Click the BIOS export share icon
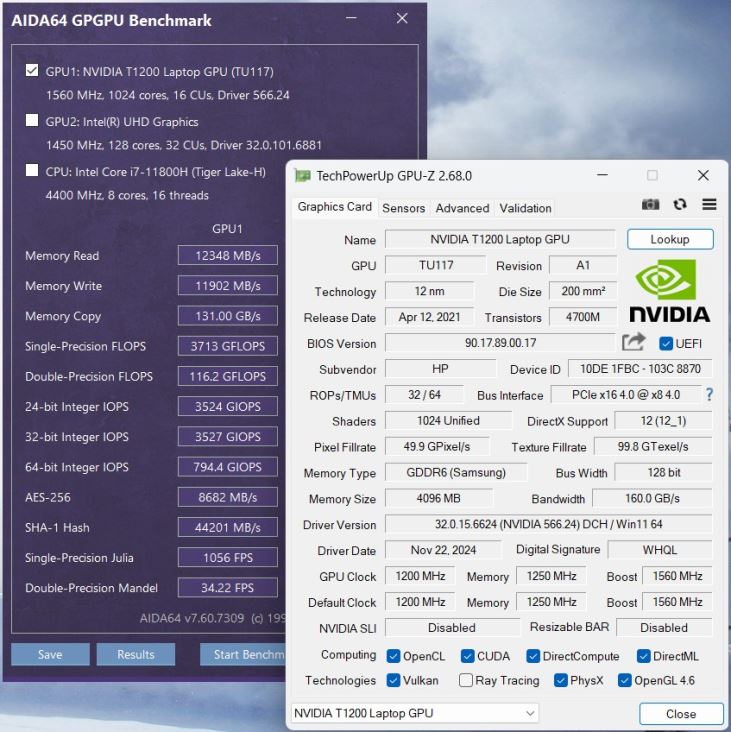Screen dimensions: 731x732 click(x=633, y=343)
